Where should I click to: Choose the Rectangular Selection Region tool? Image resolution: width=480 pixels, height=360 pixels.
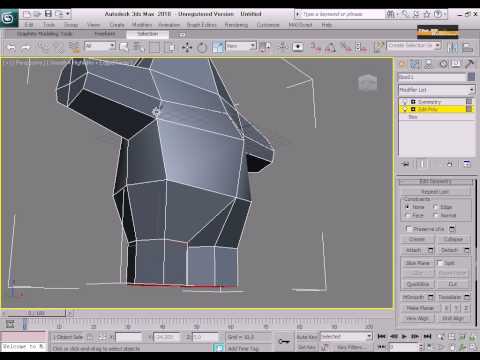pyautogui.click(x=155, y=47)
